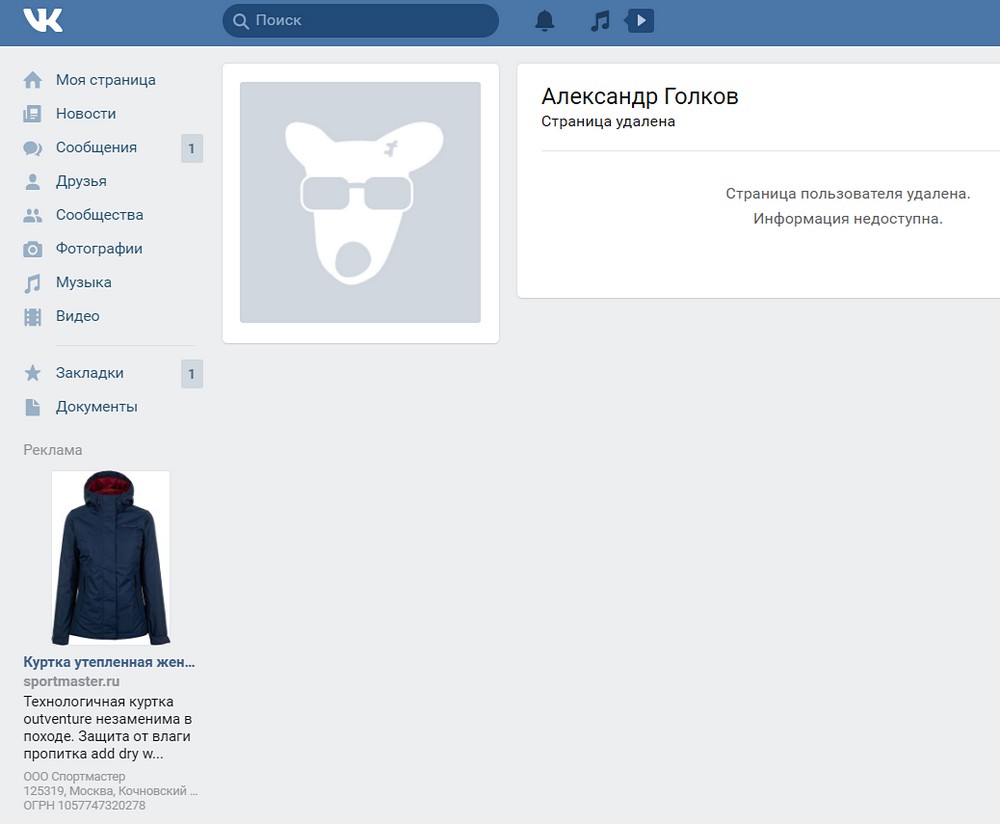
Task: Open notifications bell icon
Action: pos(544,21)
